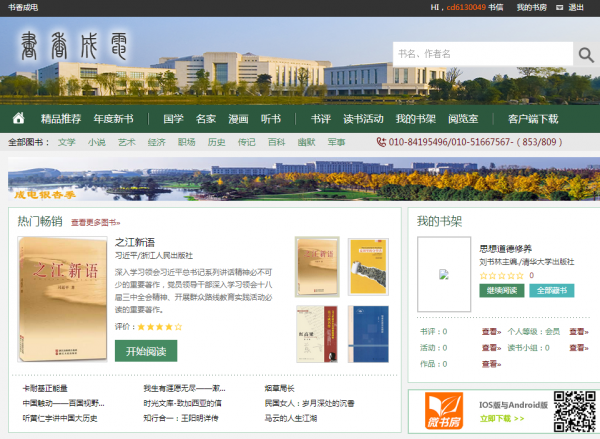Click the magnifier search icon
The height and width of the screenshot is (439, 600).
tap(585, 54)
